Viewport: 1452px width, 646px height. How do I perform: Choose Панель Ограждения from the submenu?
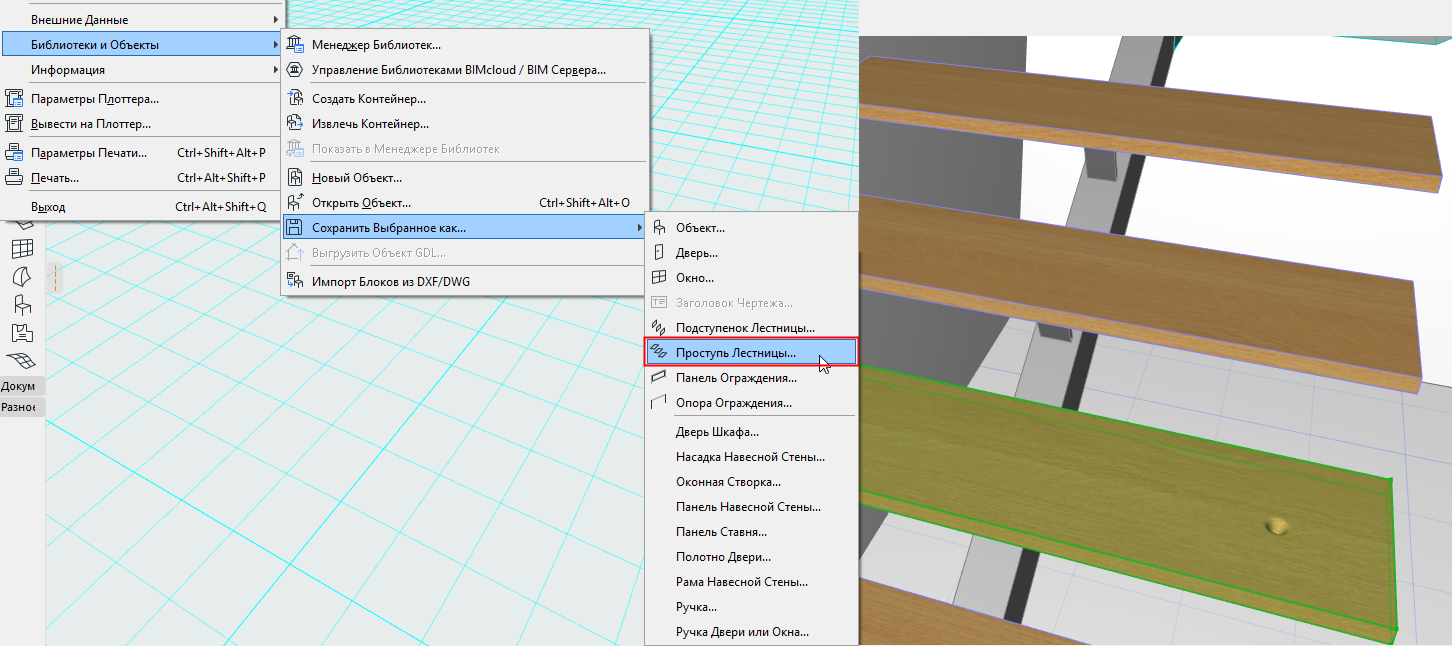pyautogui.click(x=735, y=378)
